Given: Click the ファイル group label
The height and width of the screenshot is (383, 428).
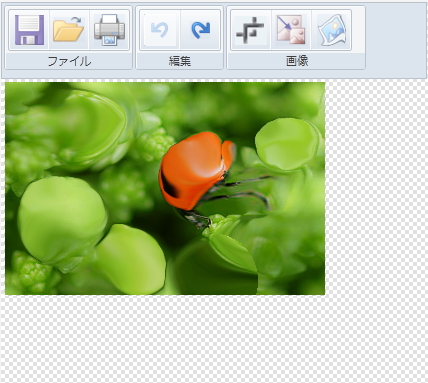Looking at the screenshot, I should (x=69, y=61).
